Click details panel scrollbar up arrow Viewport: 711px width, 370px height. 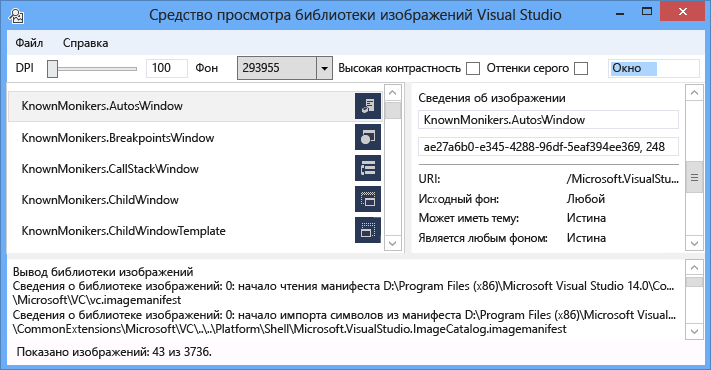pyautogui.click(x=694, y=93)
